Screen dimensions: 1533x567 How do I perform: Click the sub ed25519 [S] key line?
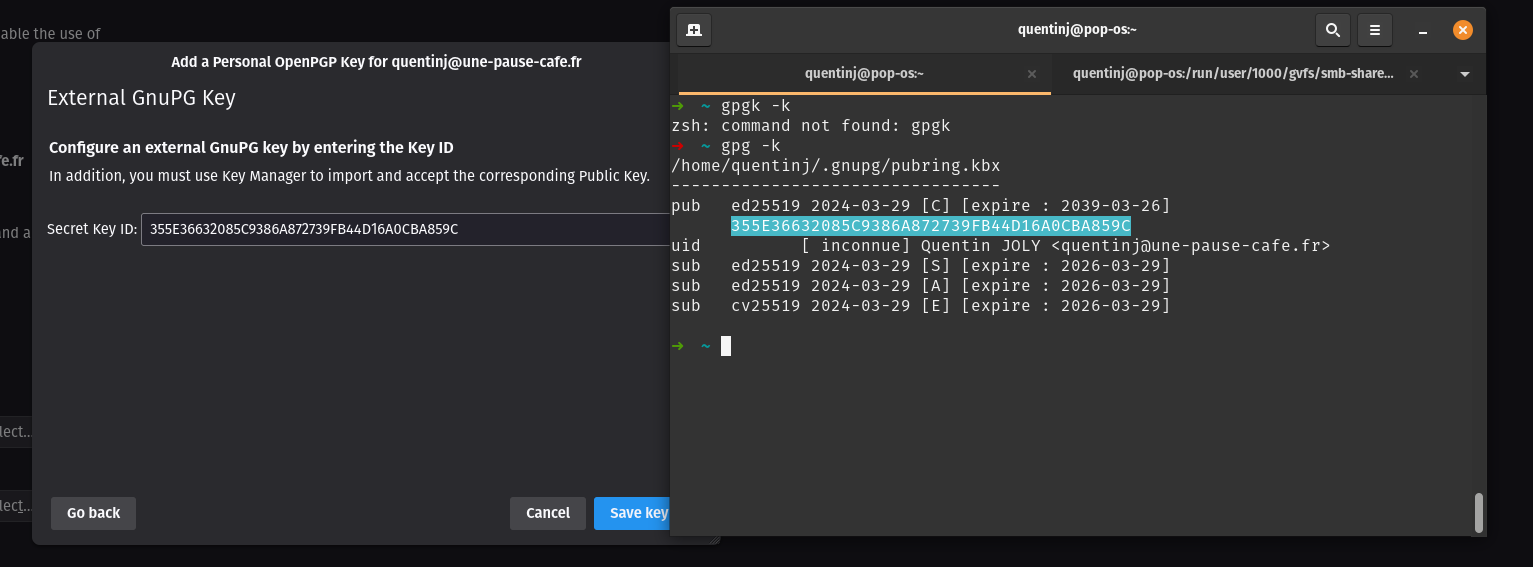click(920, 266)
